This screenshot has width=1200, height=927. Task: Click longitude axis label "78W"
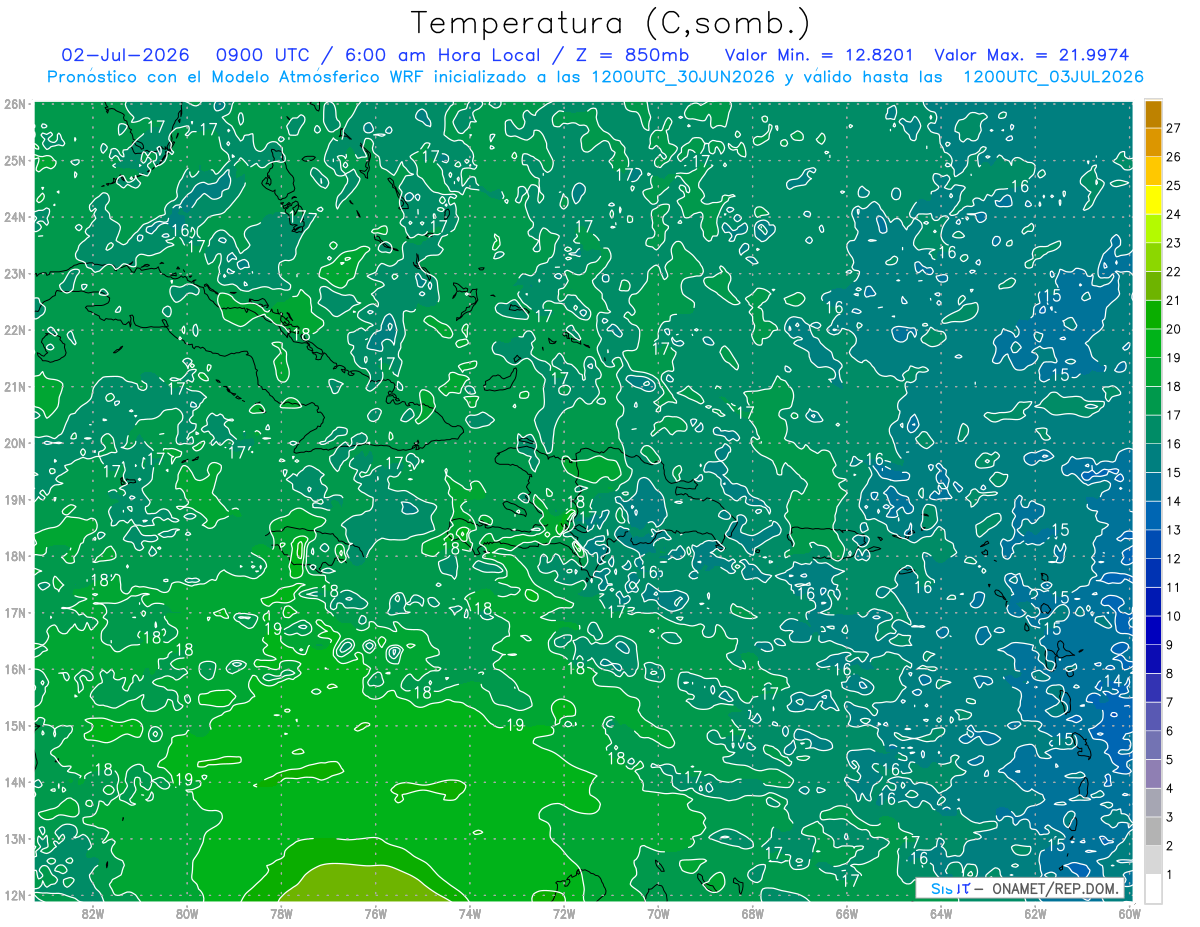(281, 913)
